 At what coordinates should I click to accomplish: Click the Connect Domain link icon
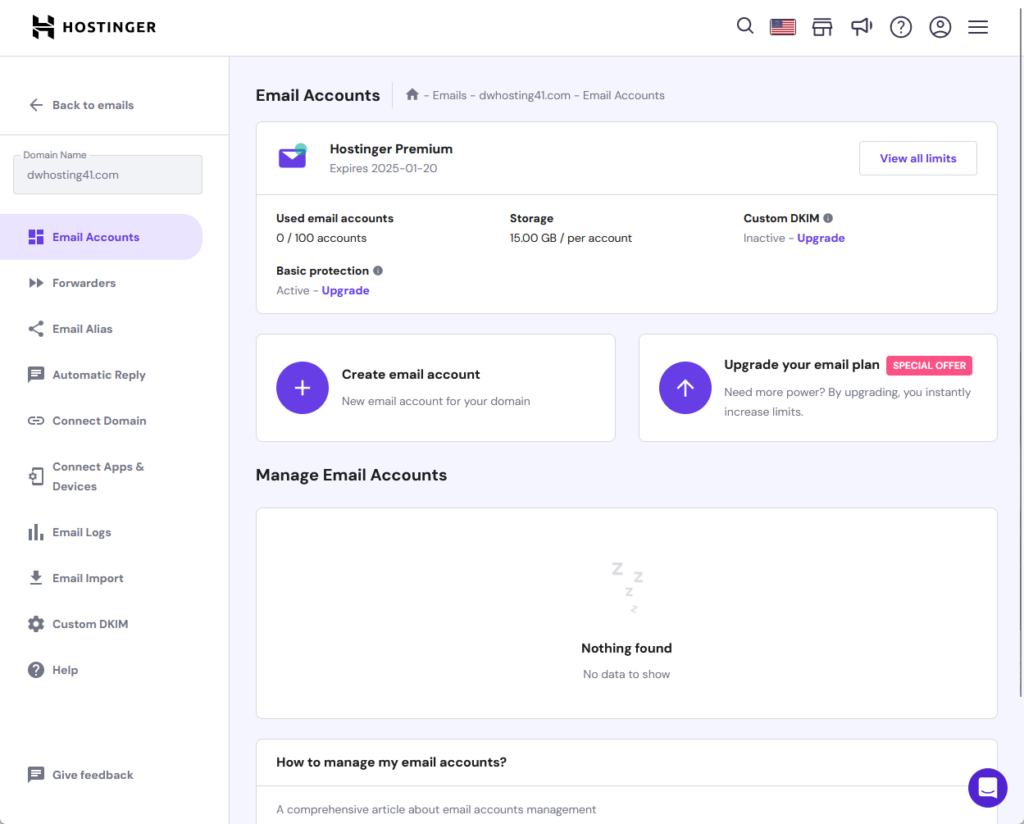pos(36,420)
